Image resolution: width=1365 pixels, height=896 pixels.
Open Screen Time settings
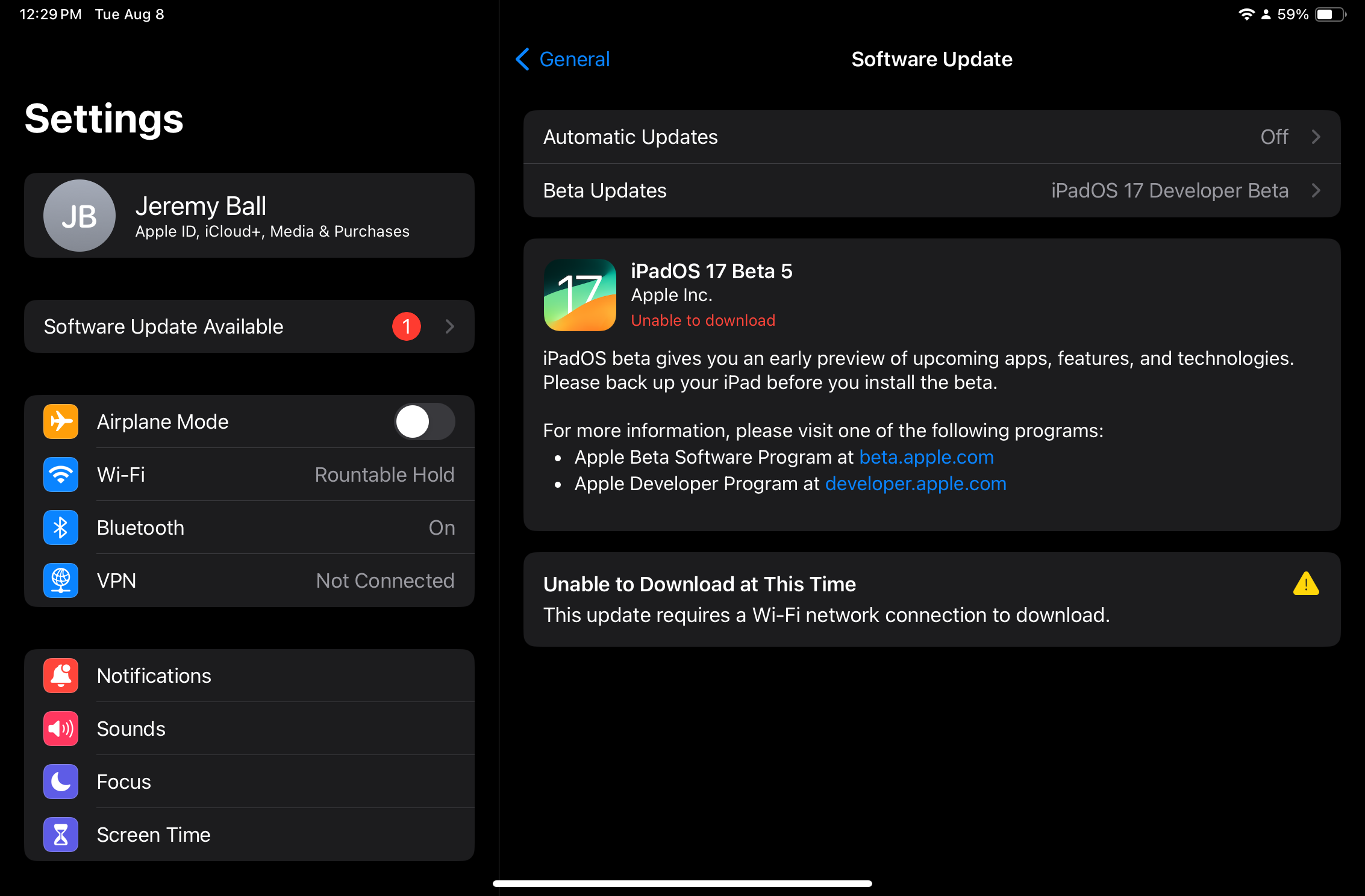point(249,835)
